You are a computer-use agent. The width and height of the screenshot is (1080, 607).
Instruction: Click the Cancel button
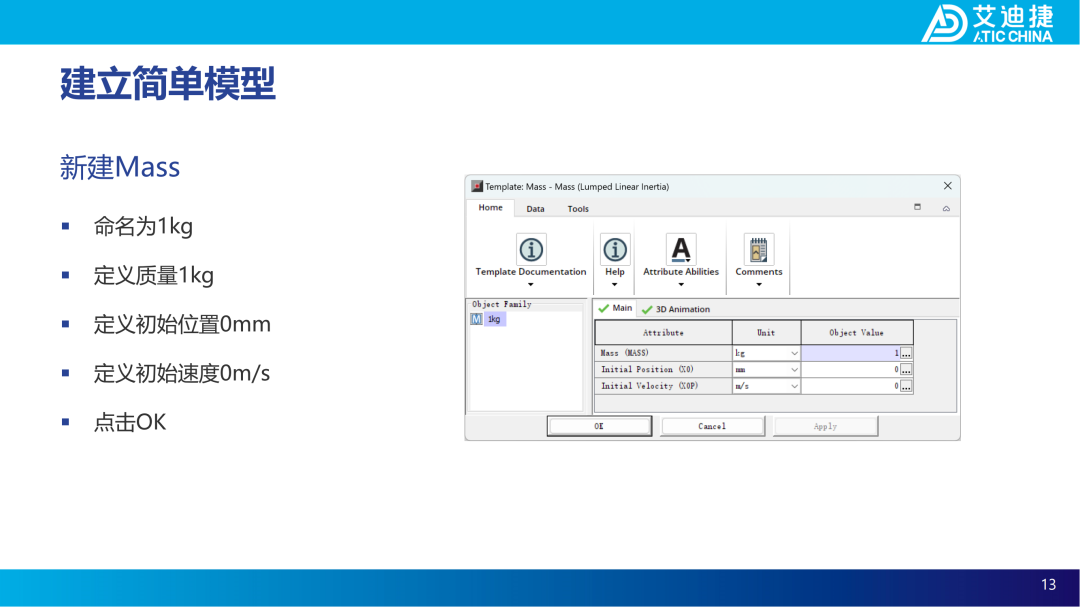click(x=712, y=426)
